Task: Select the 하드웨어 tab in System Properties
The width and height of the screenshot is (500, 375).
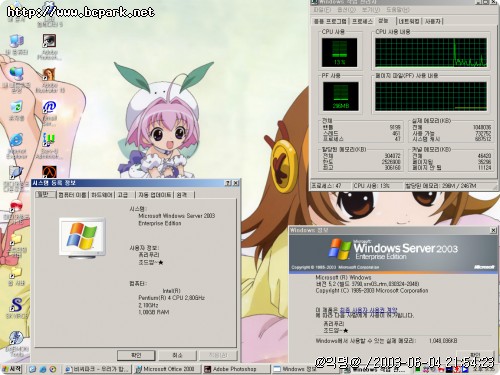Action: tap(102, 195)
